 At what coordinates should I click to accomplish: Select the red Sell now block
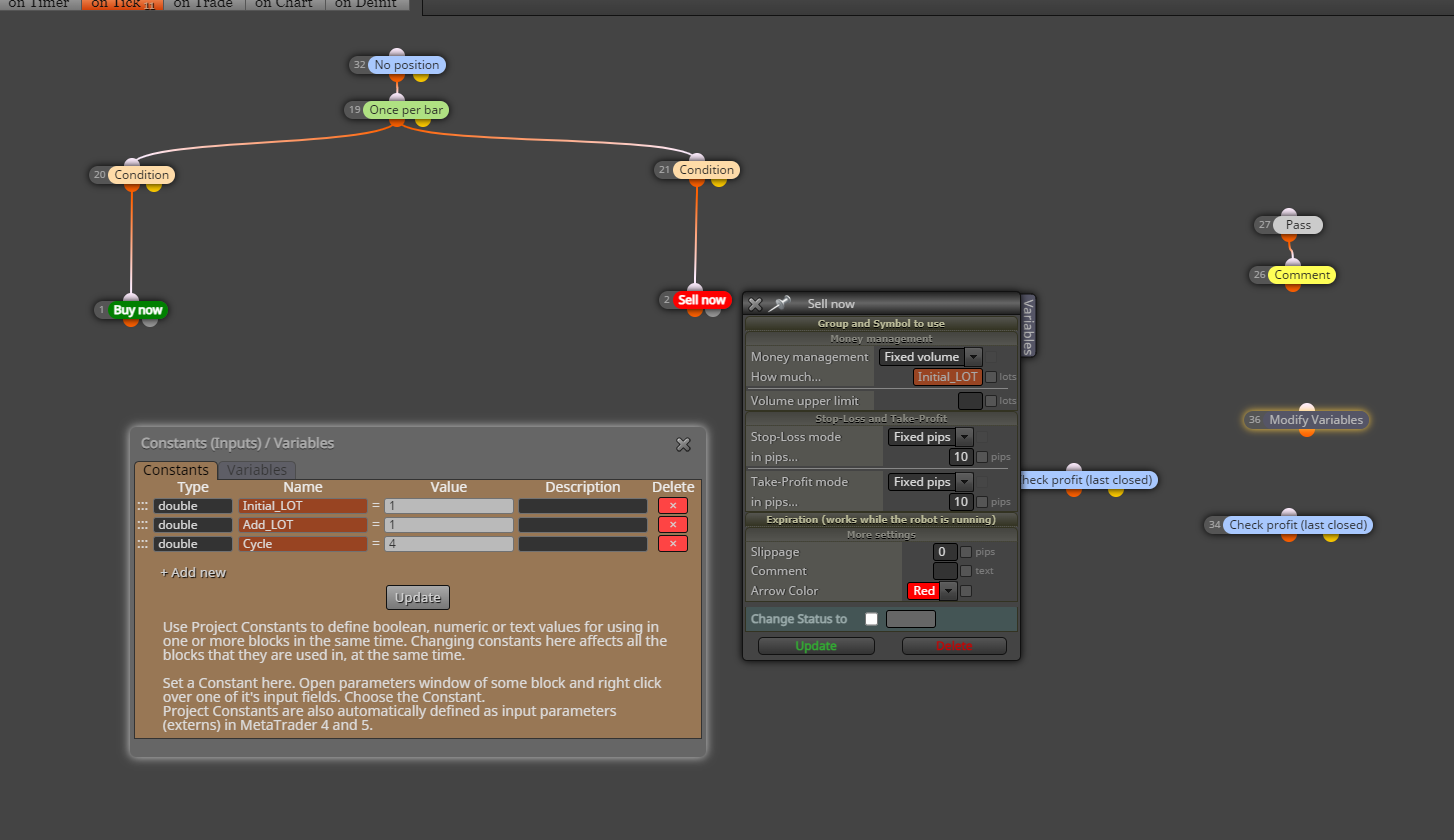coord(701,300)
